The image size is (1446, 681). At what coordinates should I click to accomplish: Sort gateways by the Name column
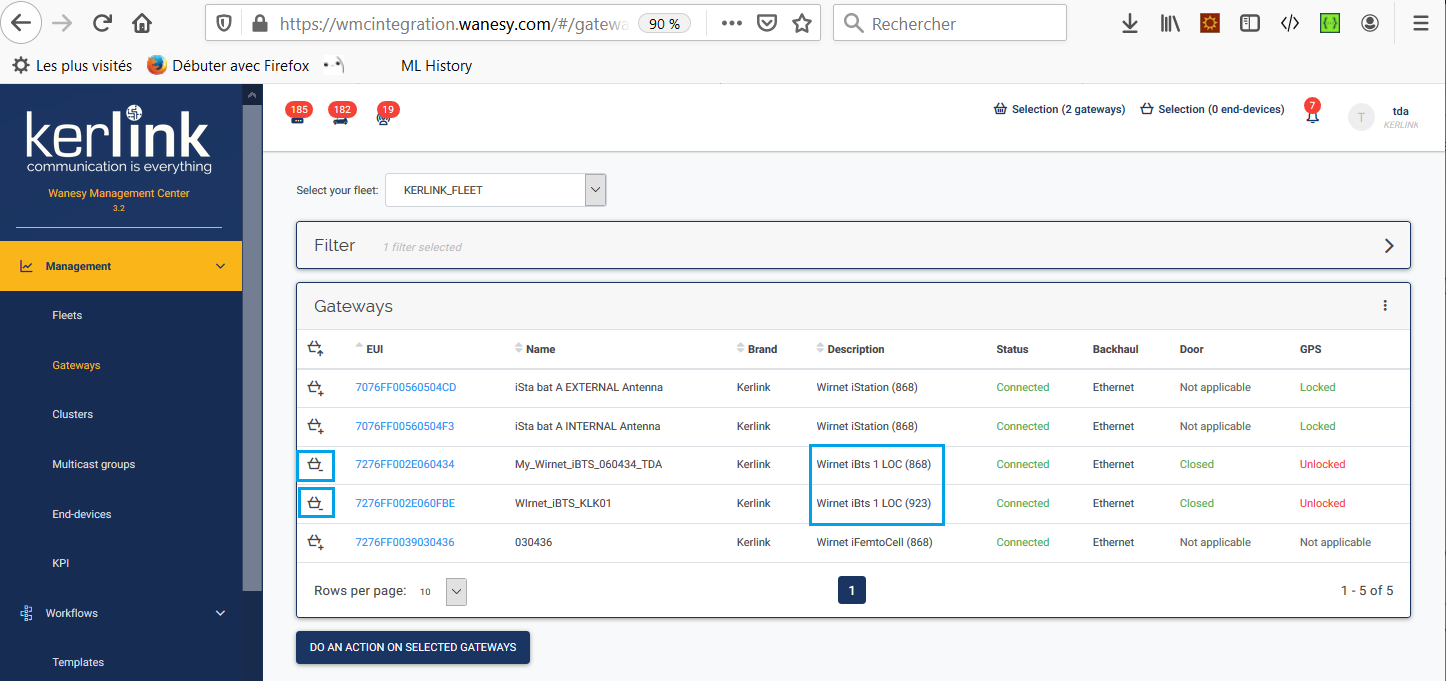click(x=540, y=349)
